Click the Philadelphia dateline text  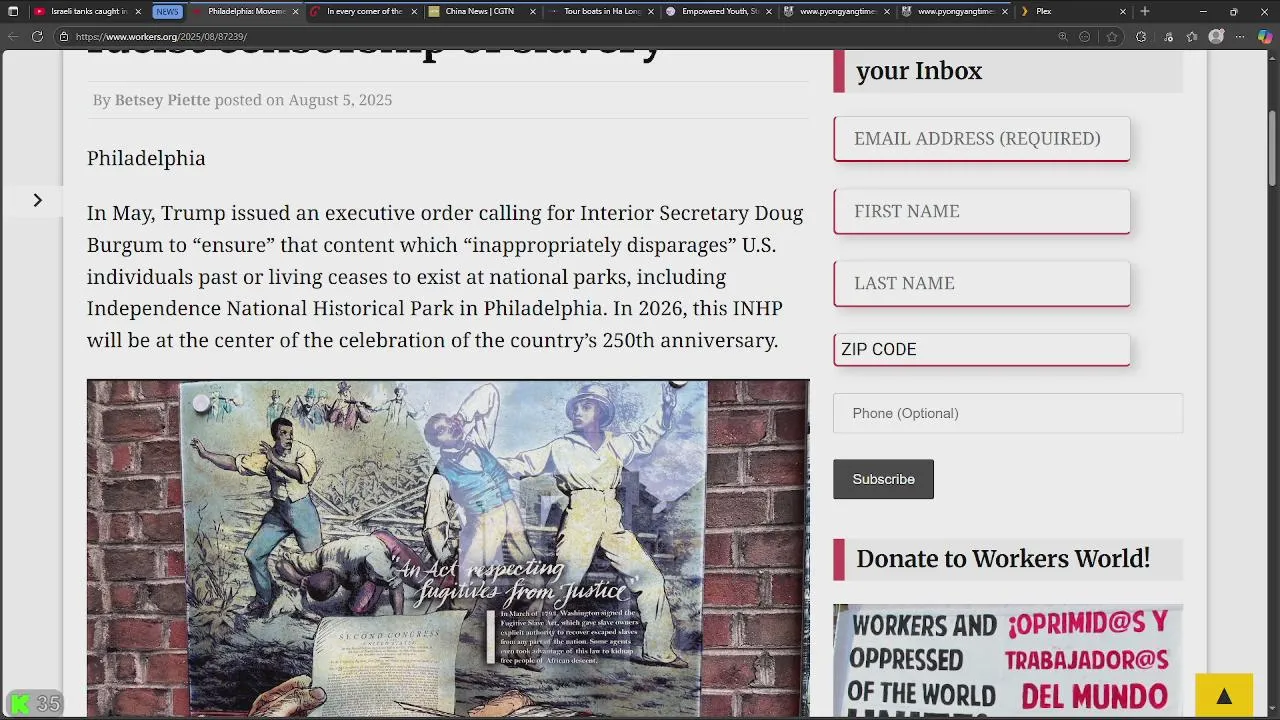(146, 158)
